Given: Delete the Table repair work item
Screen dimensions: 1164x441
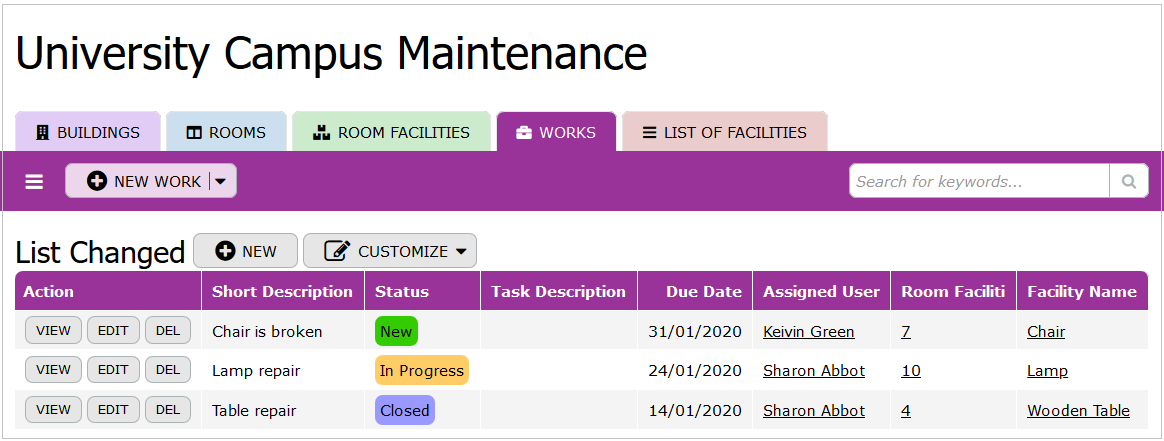Looking at the screenshot, I should 168,409.
